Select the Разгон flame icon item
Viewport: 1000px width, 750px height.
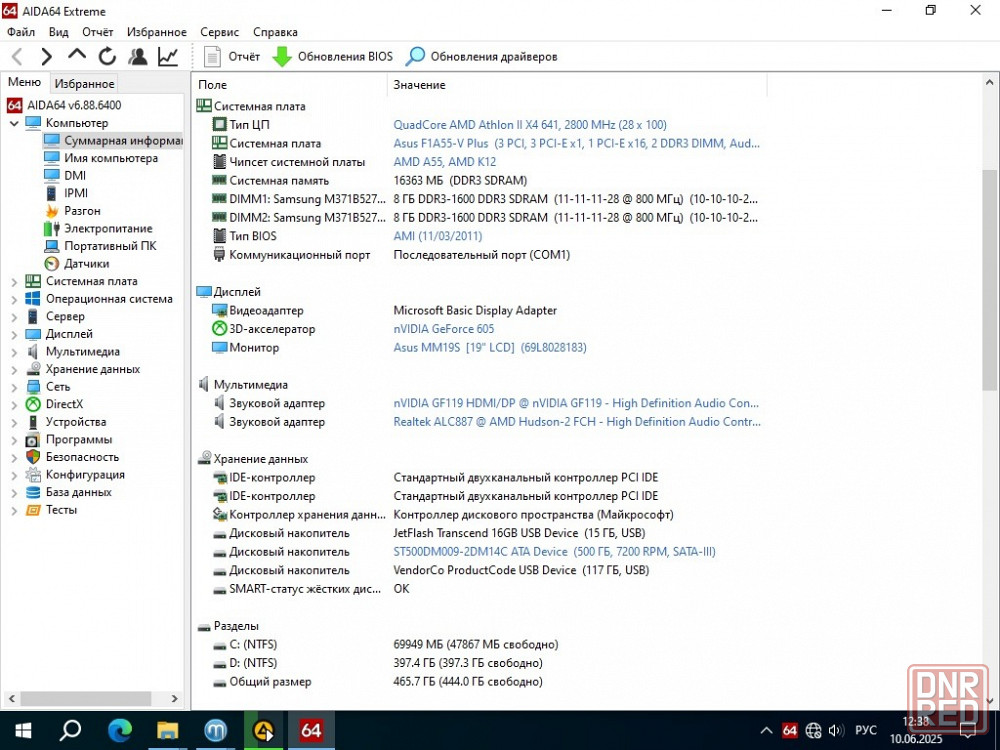52,211
